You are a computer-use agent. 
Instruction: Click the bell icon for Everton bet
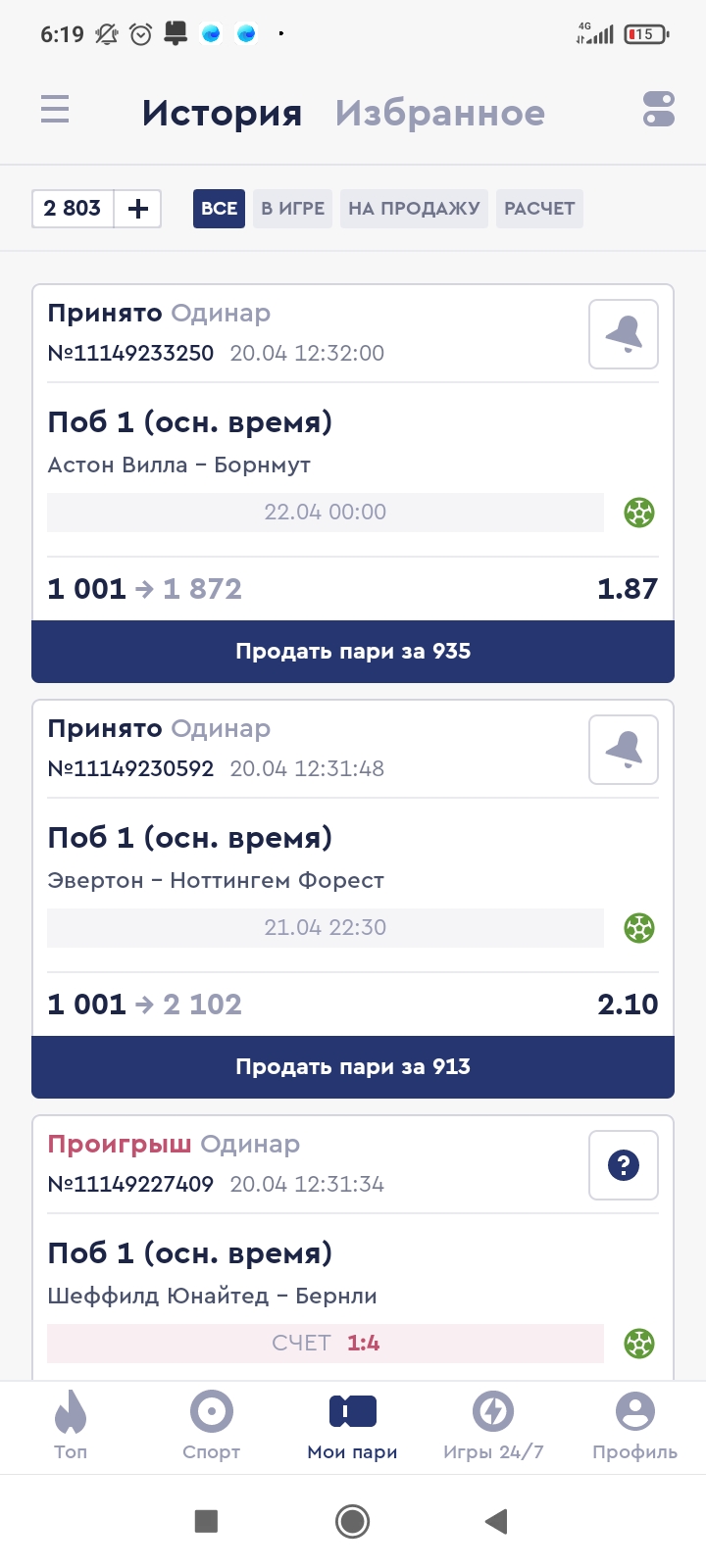tap(624, 750)
